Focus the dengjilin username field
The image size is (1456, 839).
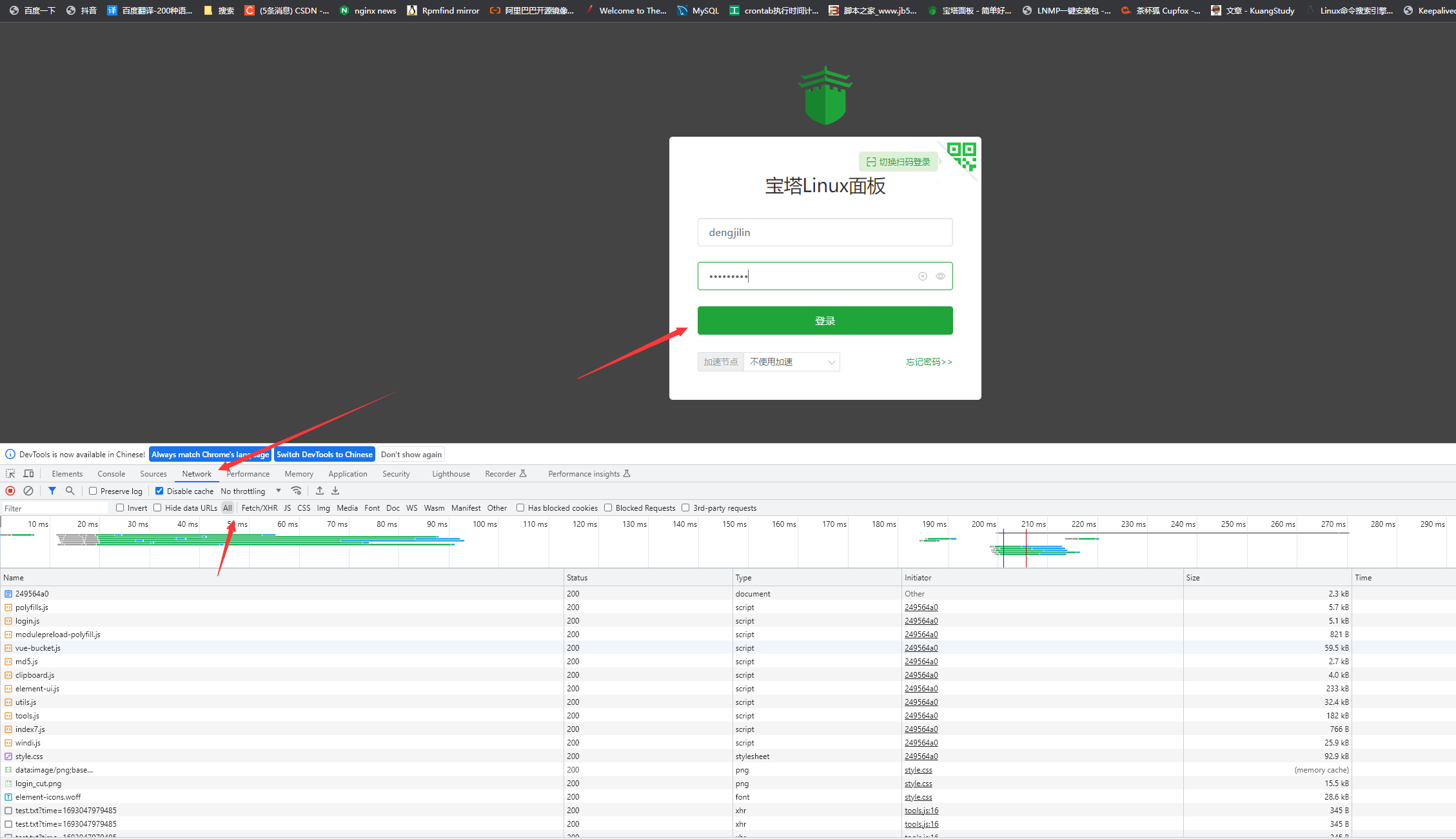pos(825,232)
